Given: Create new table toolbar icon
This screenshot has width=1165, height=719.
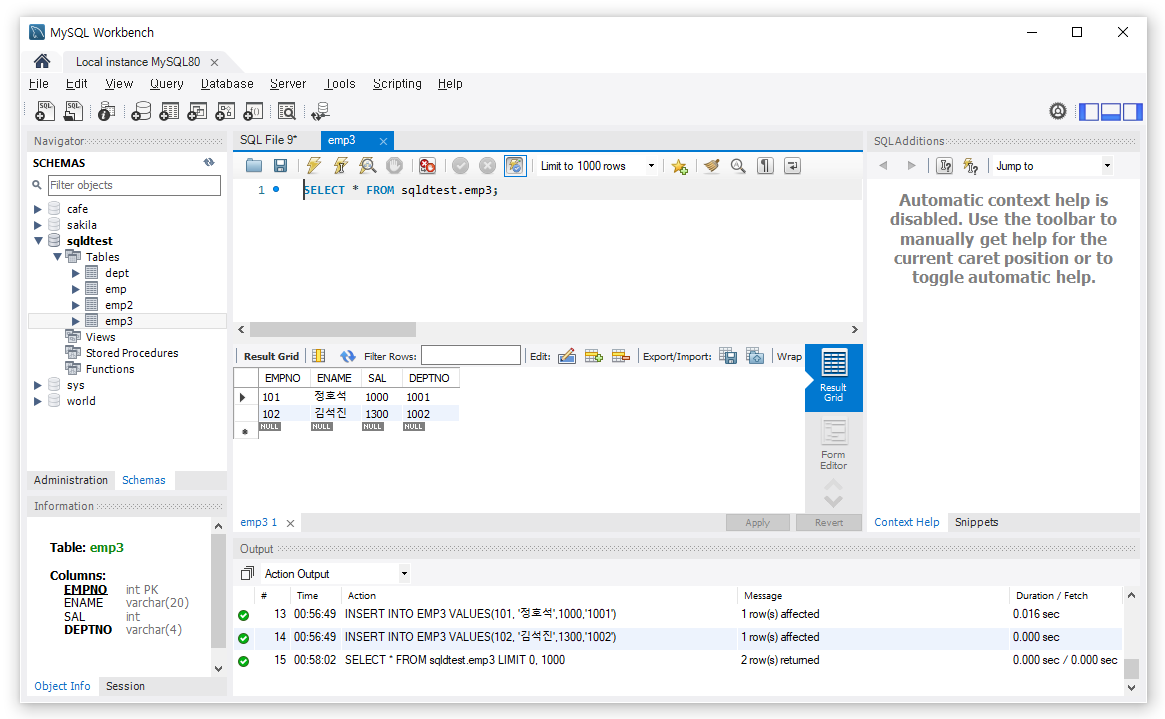Looking at the screenshot, I should click(x=169, y=111).
